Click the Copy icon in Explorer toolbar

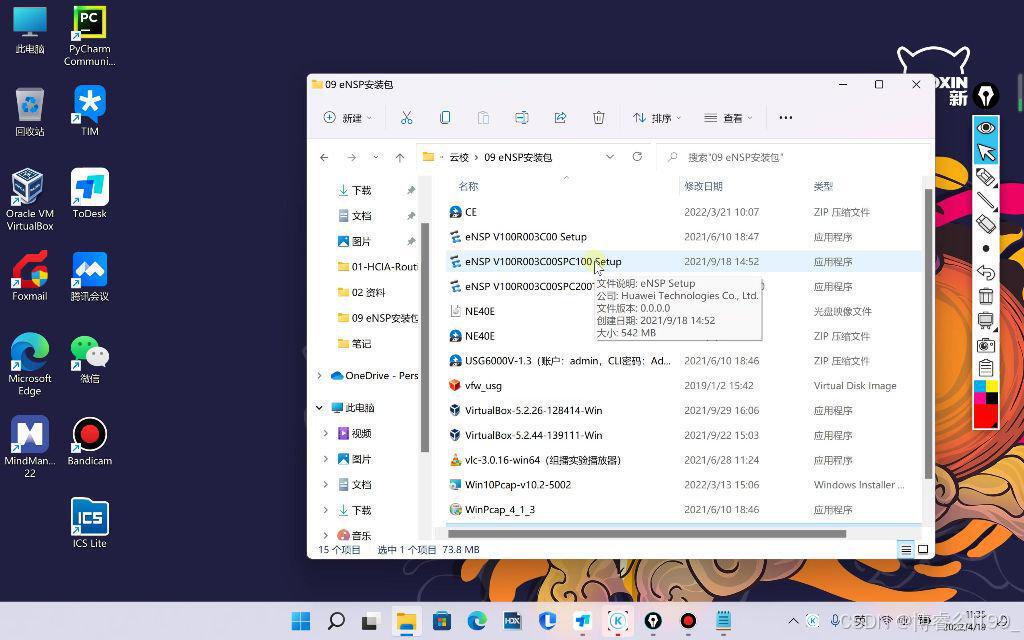point(445,118)
